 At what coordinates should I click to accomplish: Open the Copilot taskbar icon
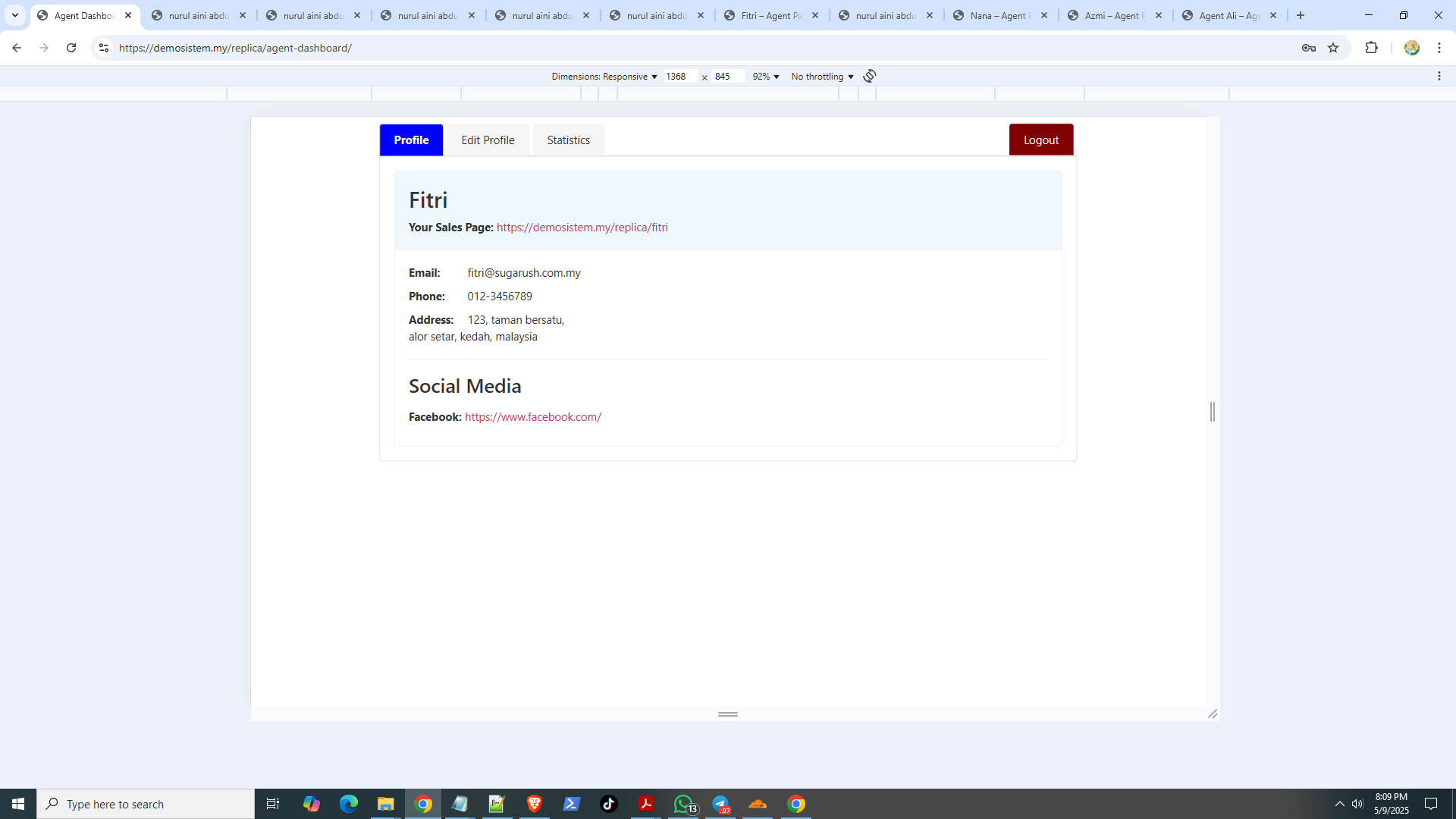[312, 804]
